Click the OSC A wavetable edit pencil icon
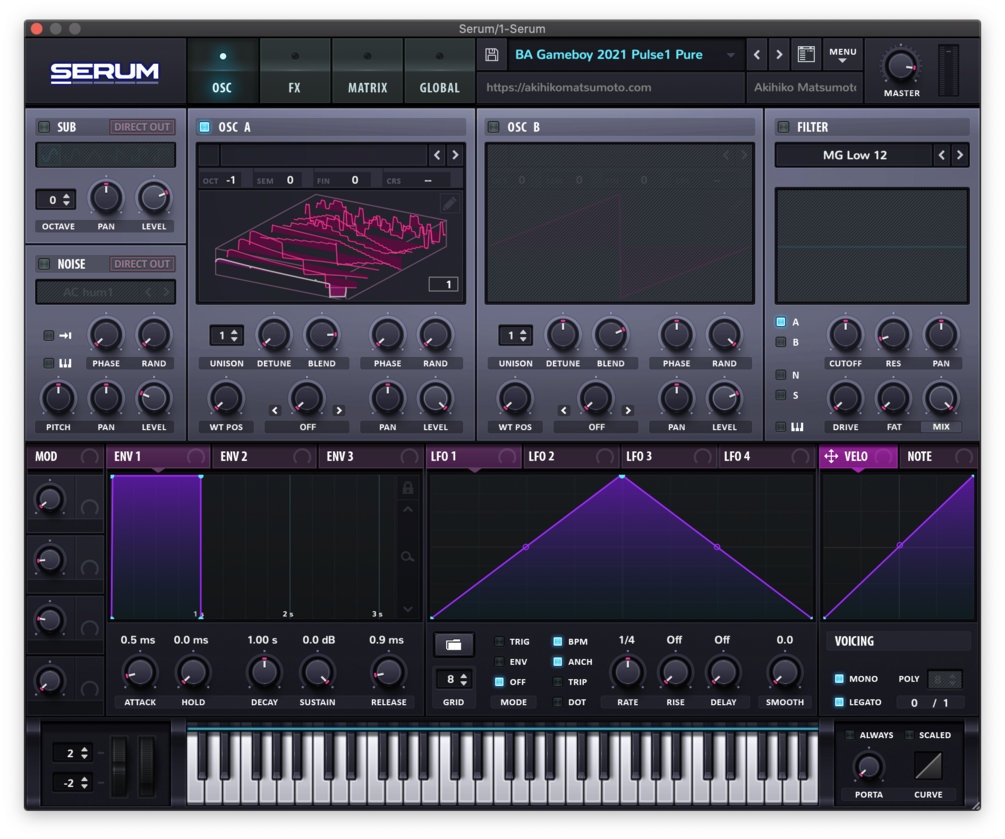Viewport: 1005px width, 839px height. (x=449, y=204)
